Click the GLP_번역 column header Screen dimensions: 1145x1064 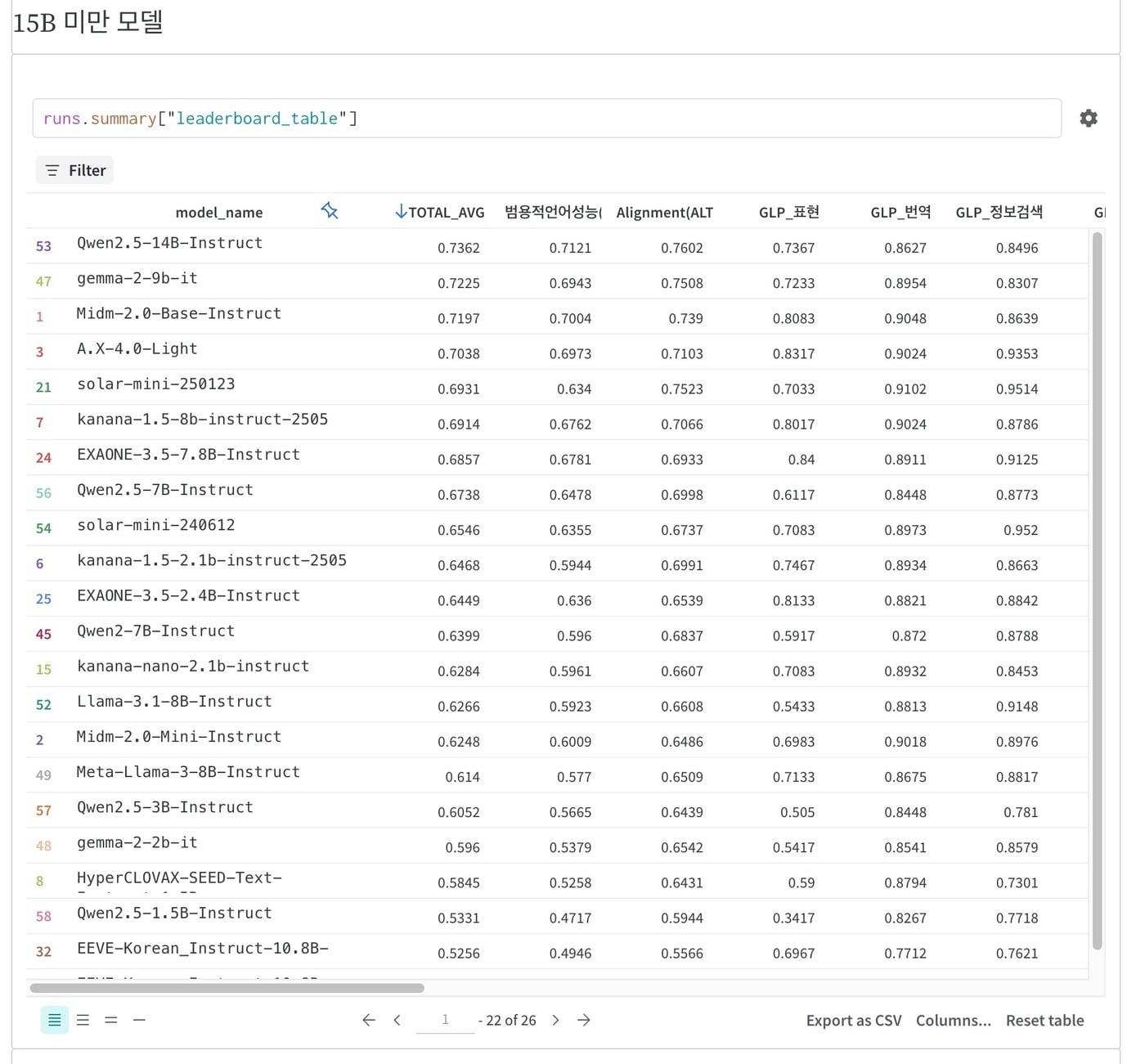click(902, 211)
